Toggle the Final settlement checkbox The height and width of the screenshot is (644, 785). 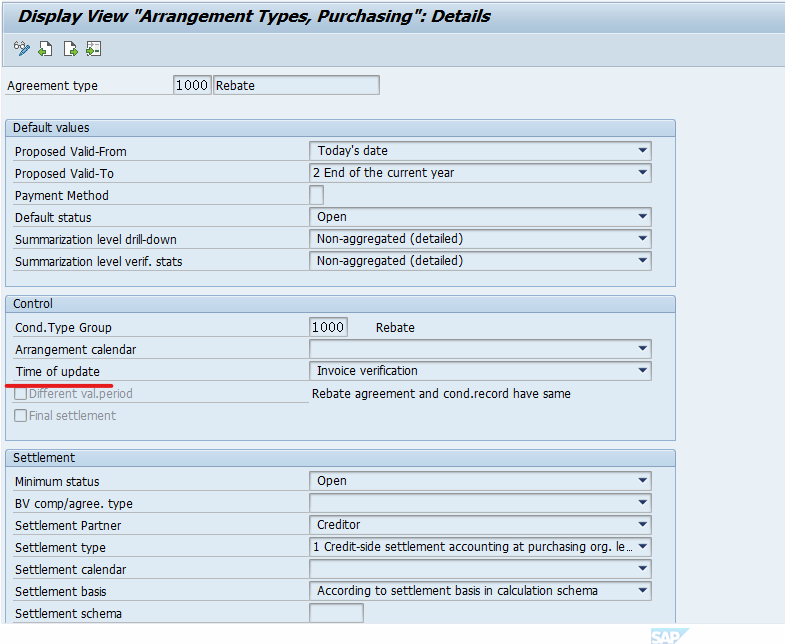tap(21, 416)
